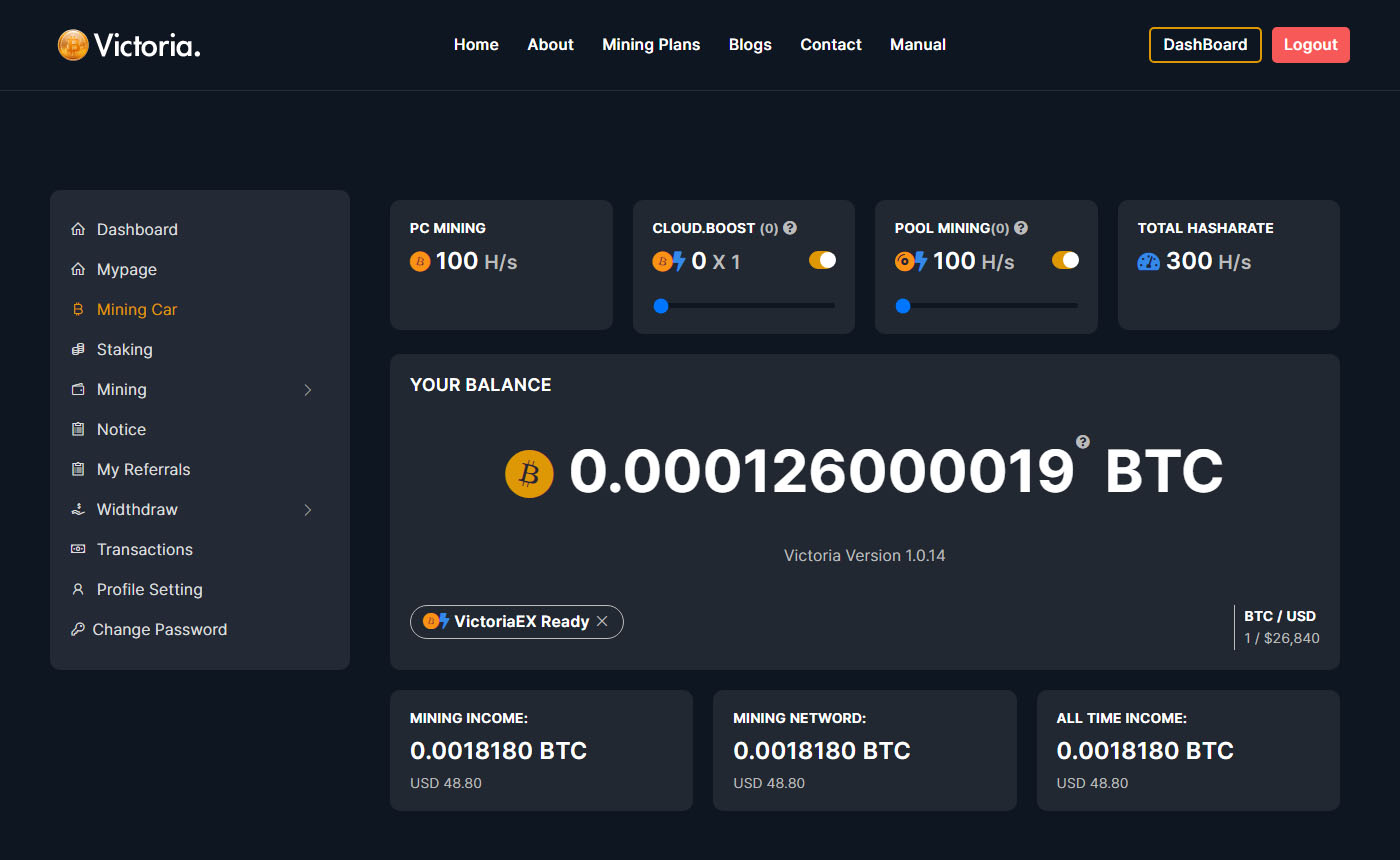The width and height of the screenshot is (1400, 860).
Task: Open the Blogs navigation link
Action: coord(750,45)
